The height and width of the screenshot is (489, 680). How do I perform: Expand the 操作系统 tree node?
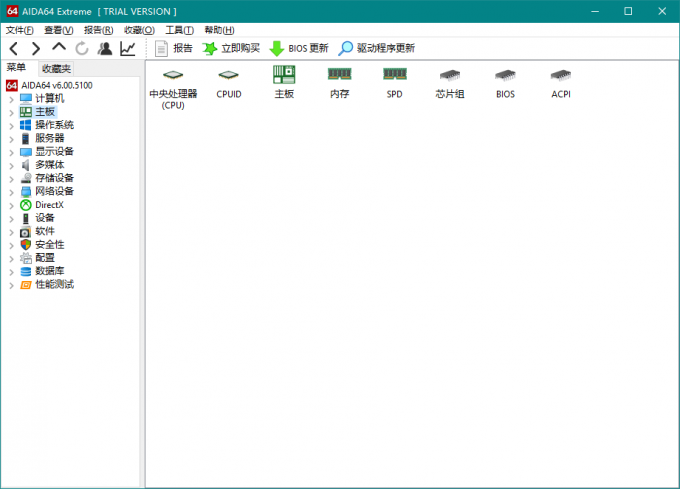12,126
